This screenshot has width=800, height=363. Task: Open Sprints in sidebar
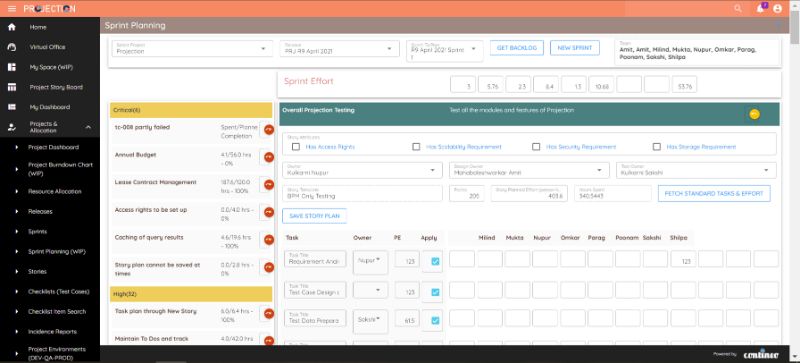tap(38, 231)
